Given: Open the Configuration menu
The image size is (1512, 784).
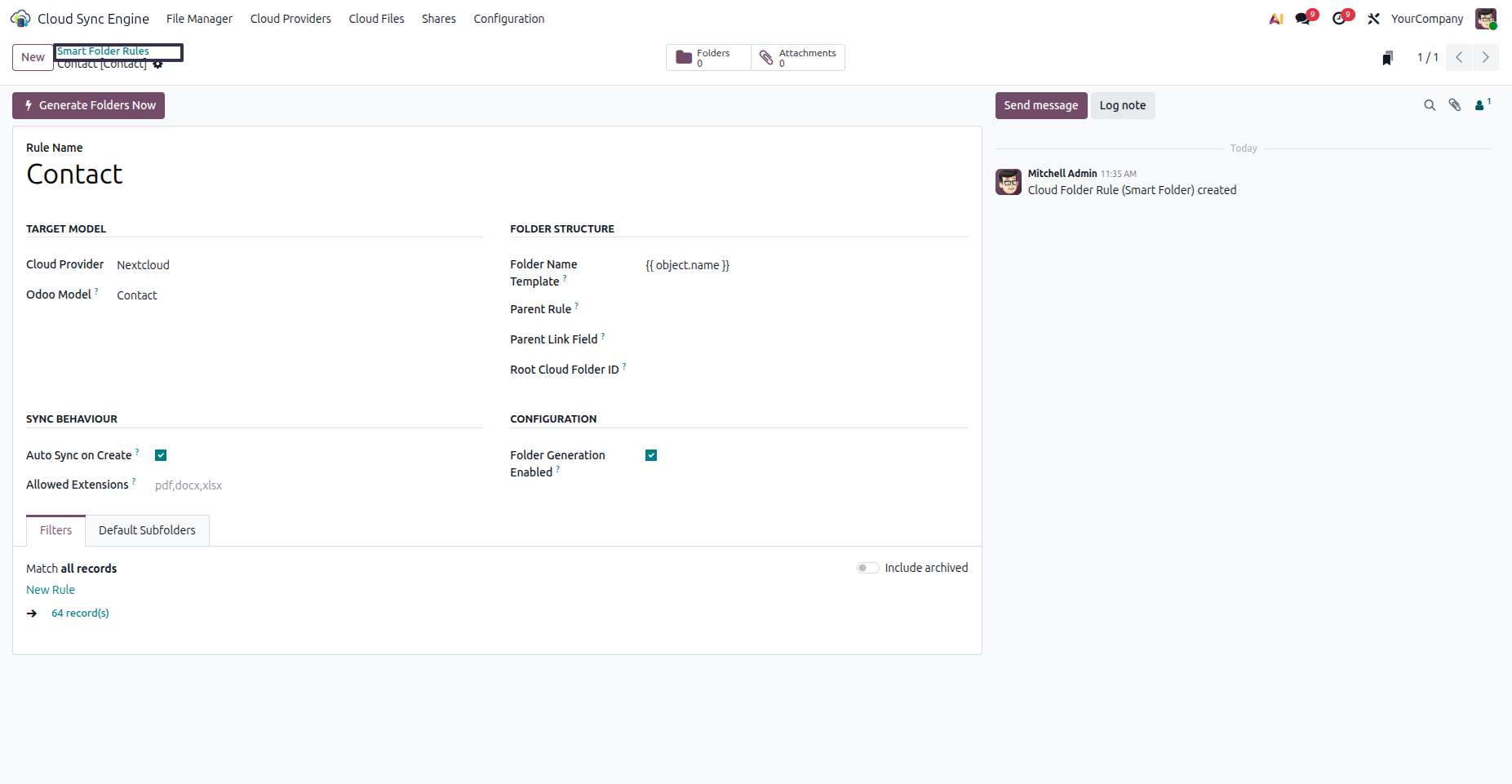Looking at the screenshot, I should click(x=509, y=19).
